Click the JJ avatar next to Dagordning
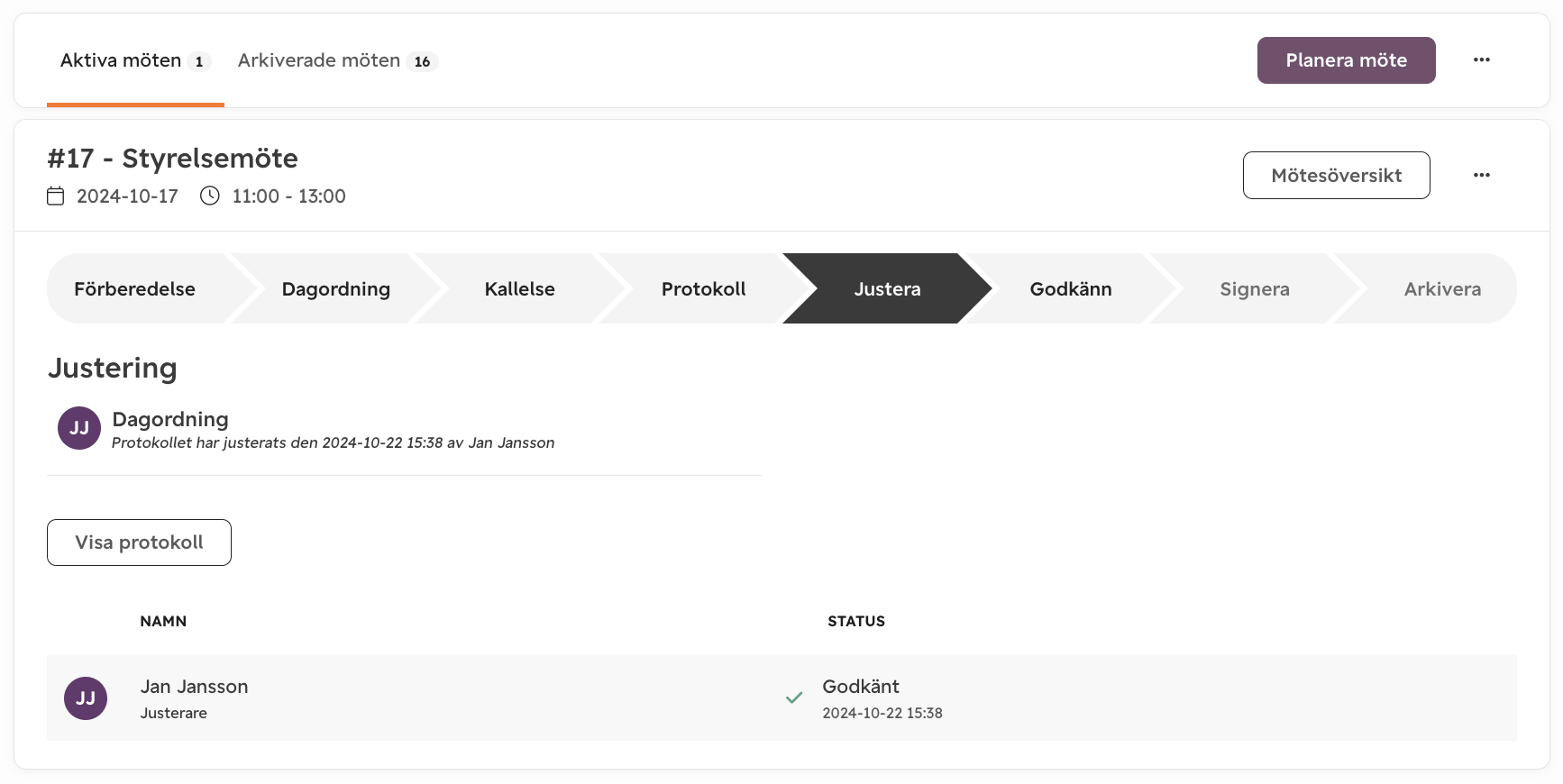Viewport: 1563px width, 784px height. [x=79, y=428]
